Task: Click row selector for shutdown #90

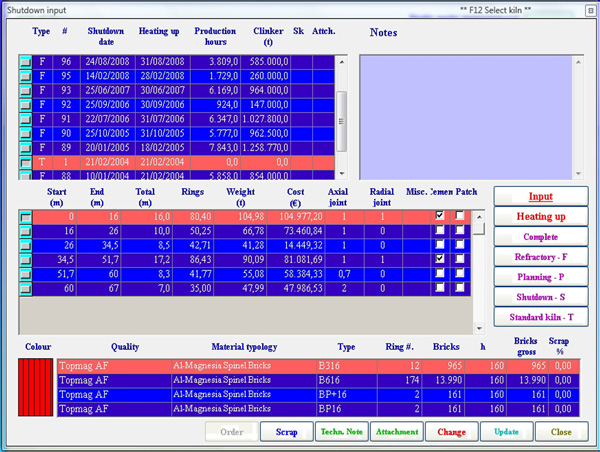Action: tap(26, 134)
